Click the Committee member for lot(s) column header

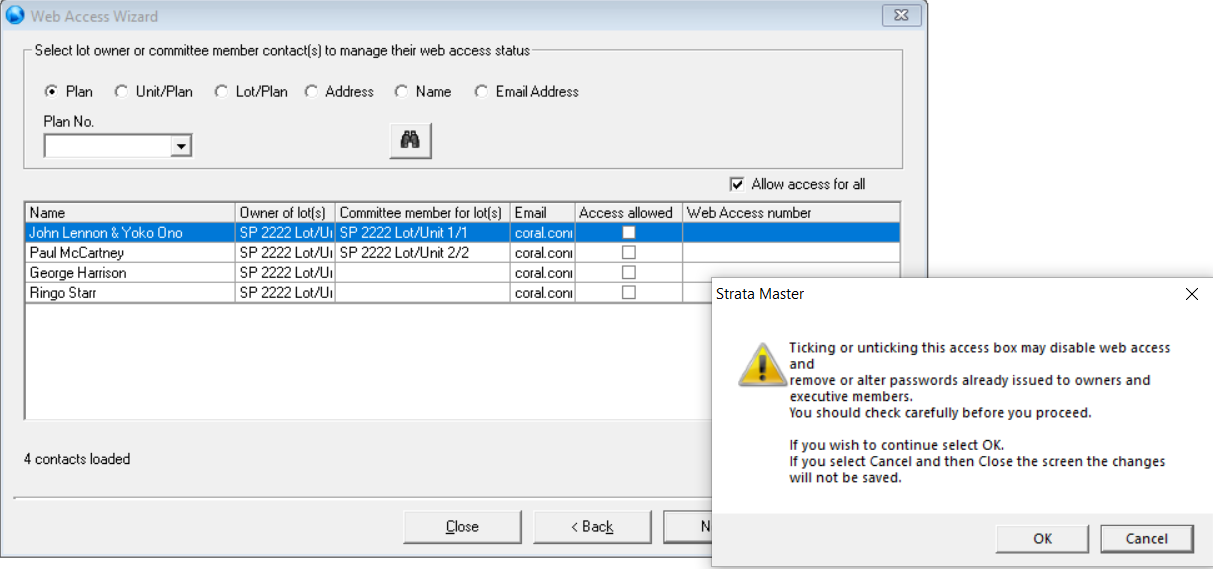coord(423,212)
